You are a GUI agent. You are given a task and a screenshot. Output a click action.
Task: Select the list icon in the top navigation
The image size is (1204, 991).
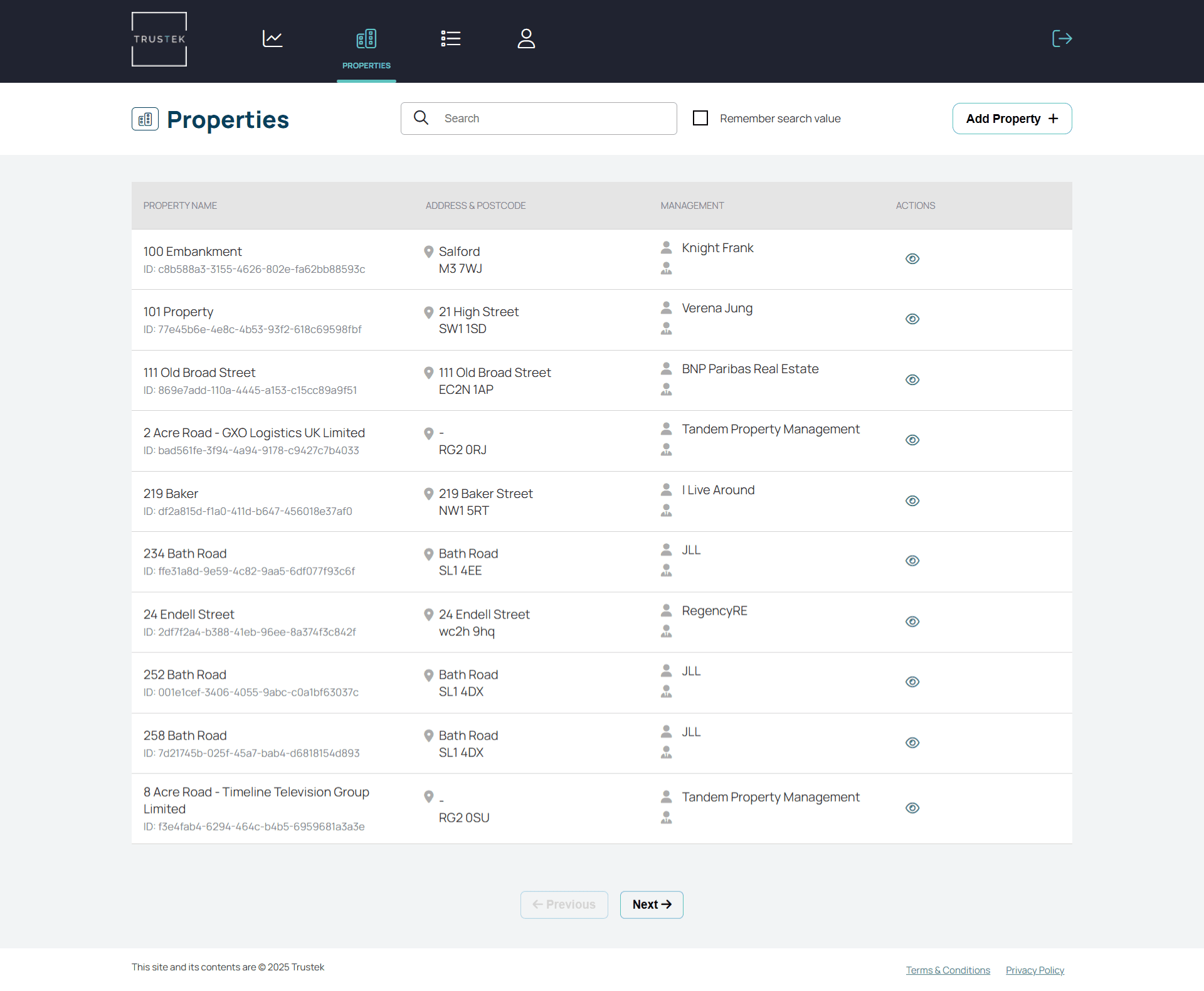(x=451, y=38)
